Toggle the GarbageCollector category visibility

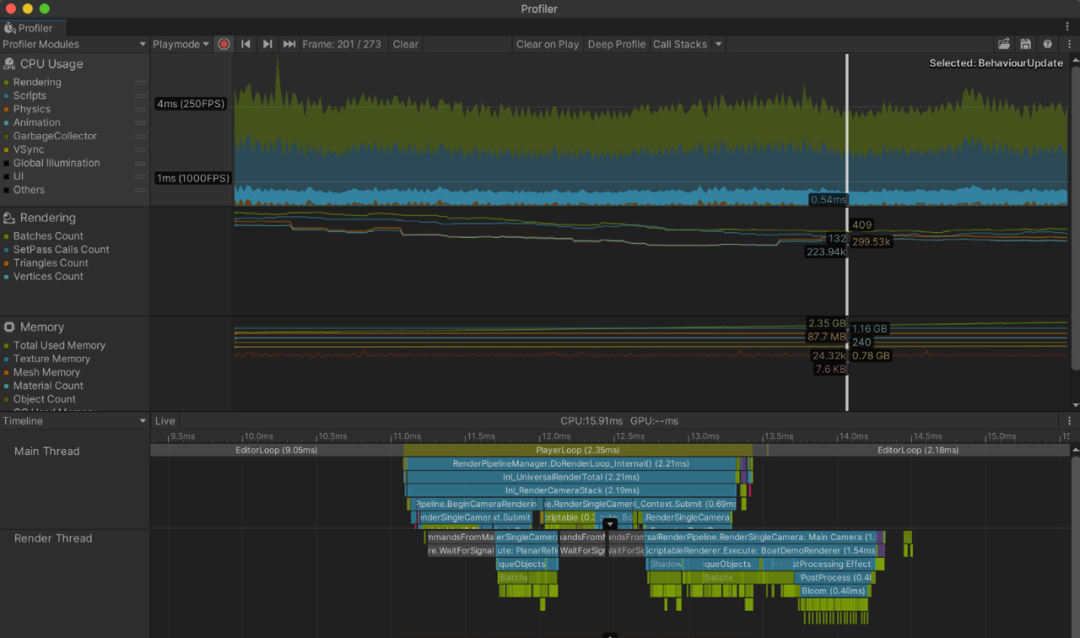6,136
